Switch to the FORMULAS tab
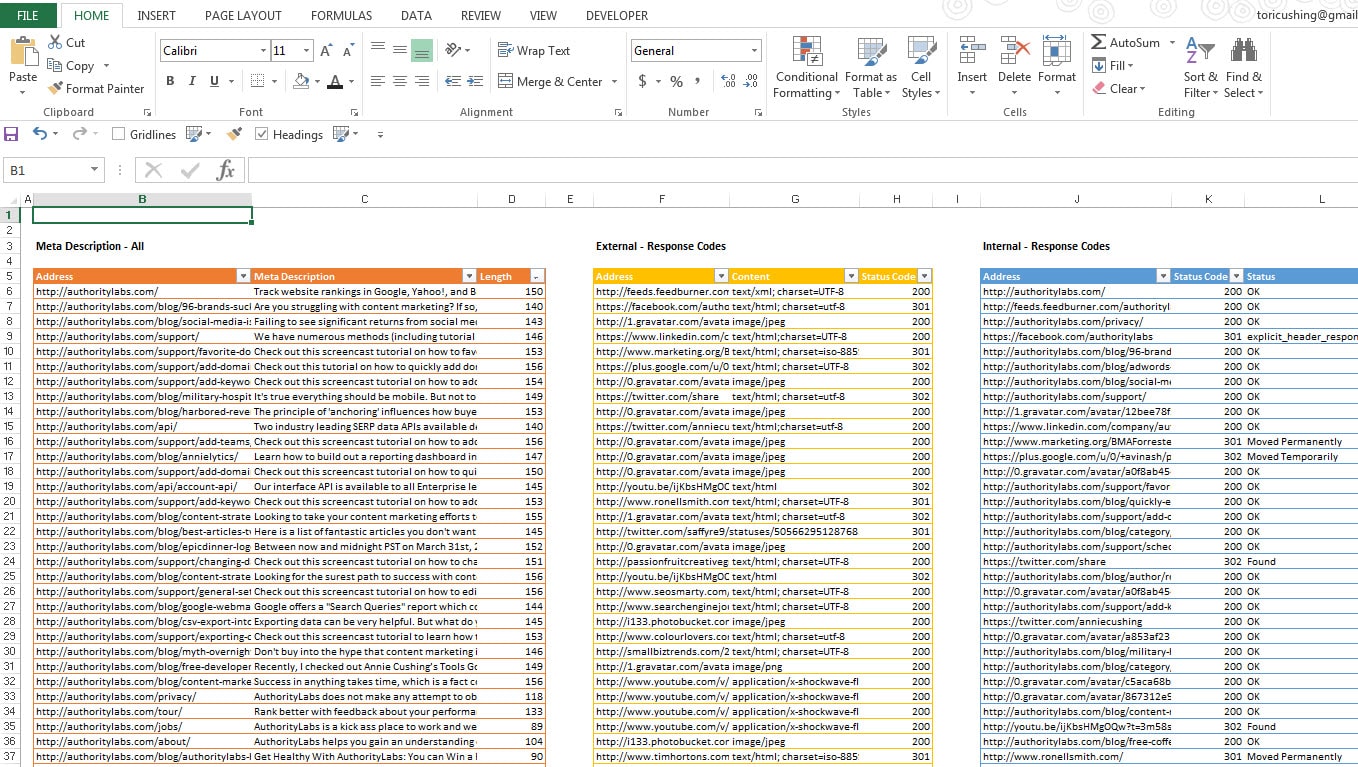1358x767 pixels. [341, 15]
